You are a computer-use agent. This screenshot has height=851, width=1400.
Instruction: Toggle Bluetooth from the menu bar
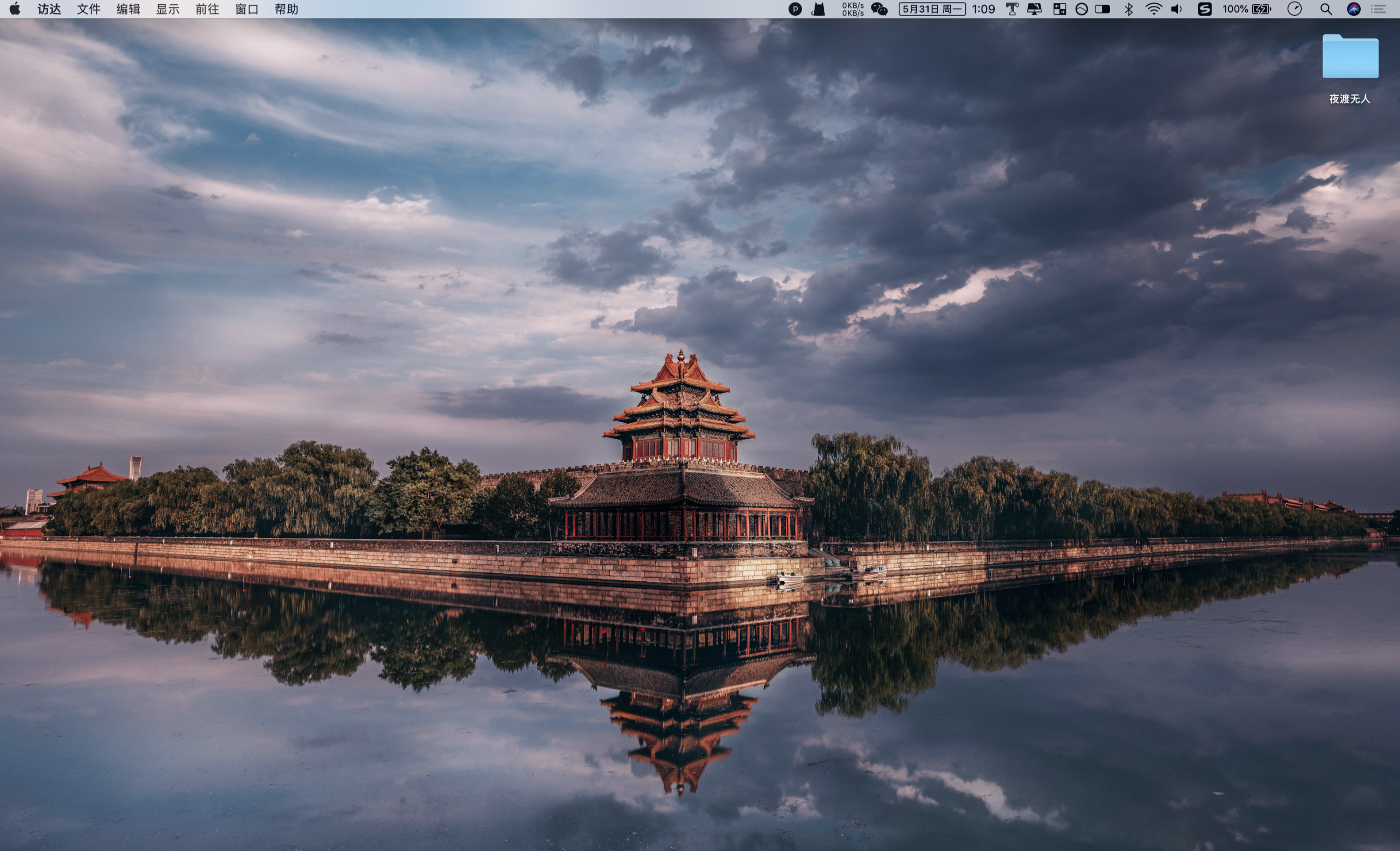pos(1129,9)
